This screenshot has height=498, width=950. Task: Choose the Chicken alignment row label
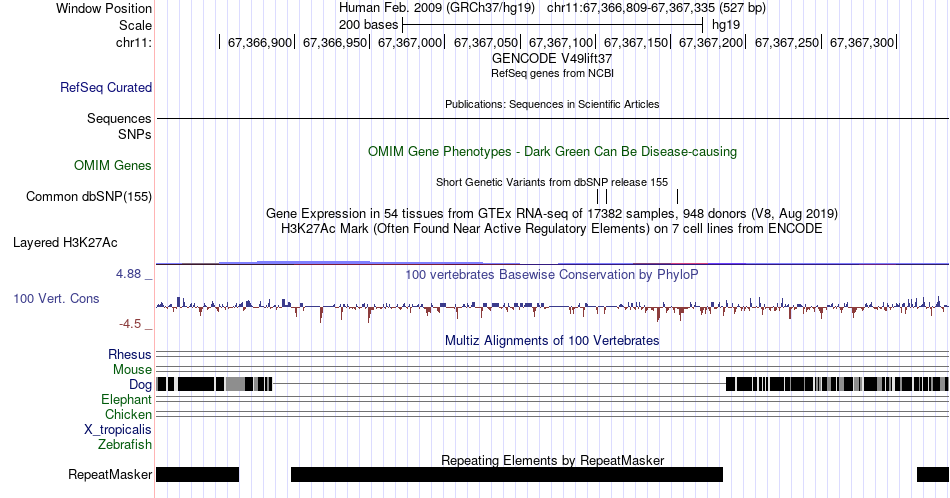point(128,414)
